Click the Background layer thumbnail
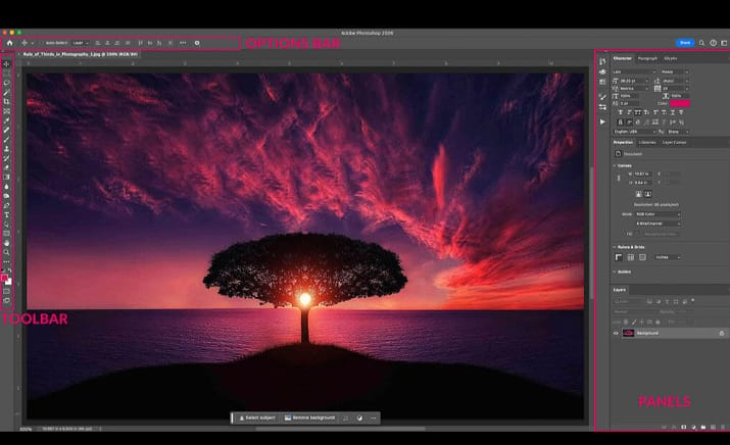Viewport: 730px width, 445px height. [x=629, y=333]
